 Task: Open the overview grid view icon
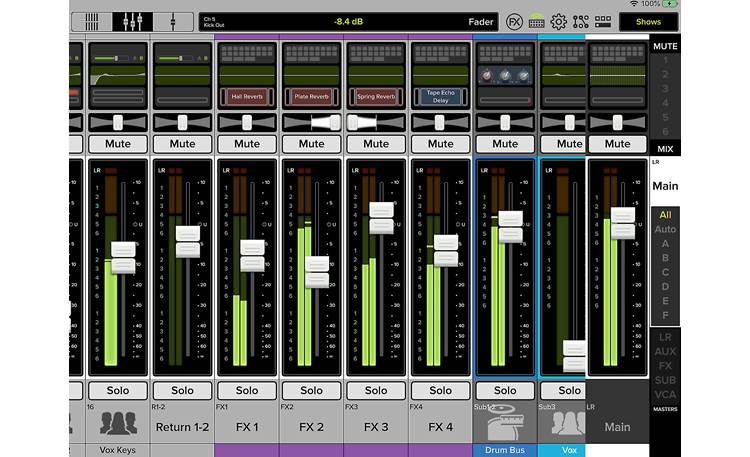(x=92, y=22)
